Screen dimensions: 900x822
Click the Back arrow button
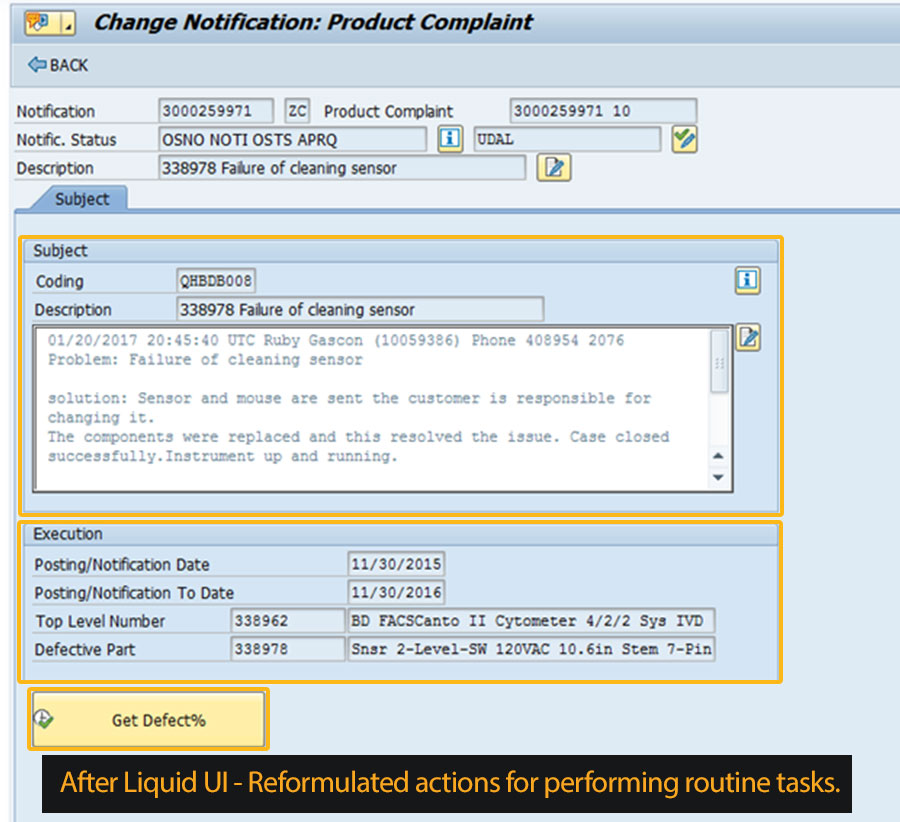click(58, 65)
